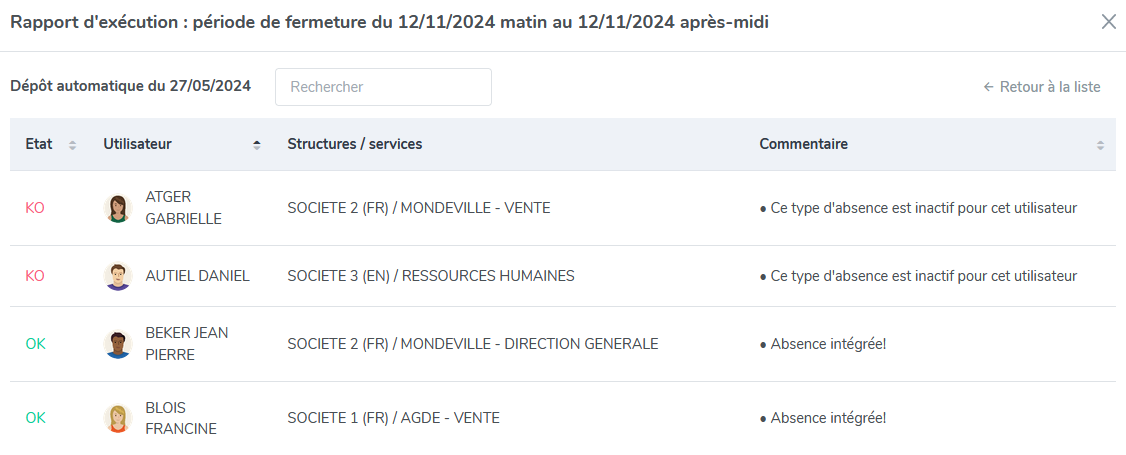Close the execution report dialog
Image resolution: width=1126 pixels, height=455 pixels.
tap(1109, 22)
